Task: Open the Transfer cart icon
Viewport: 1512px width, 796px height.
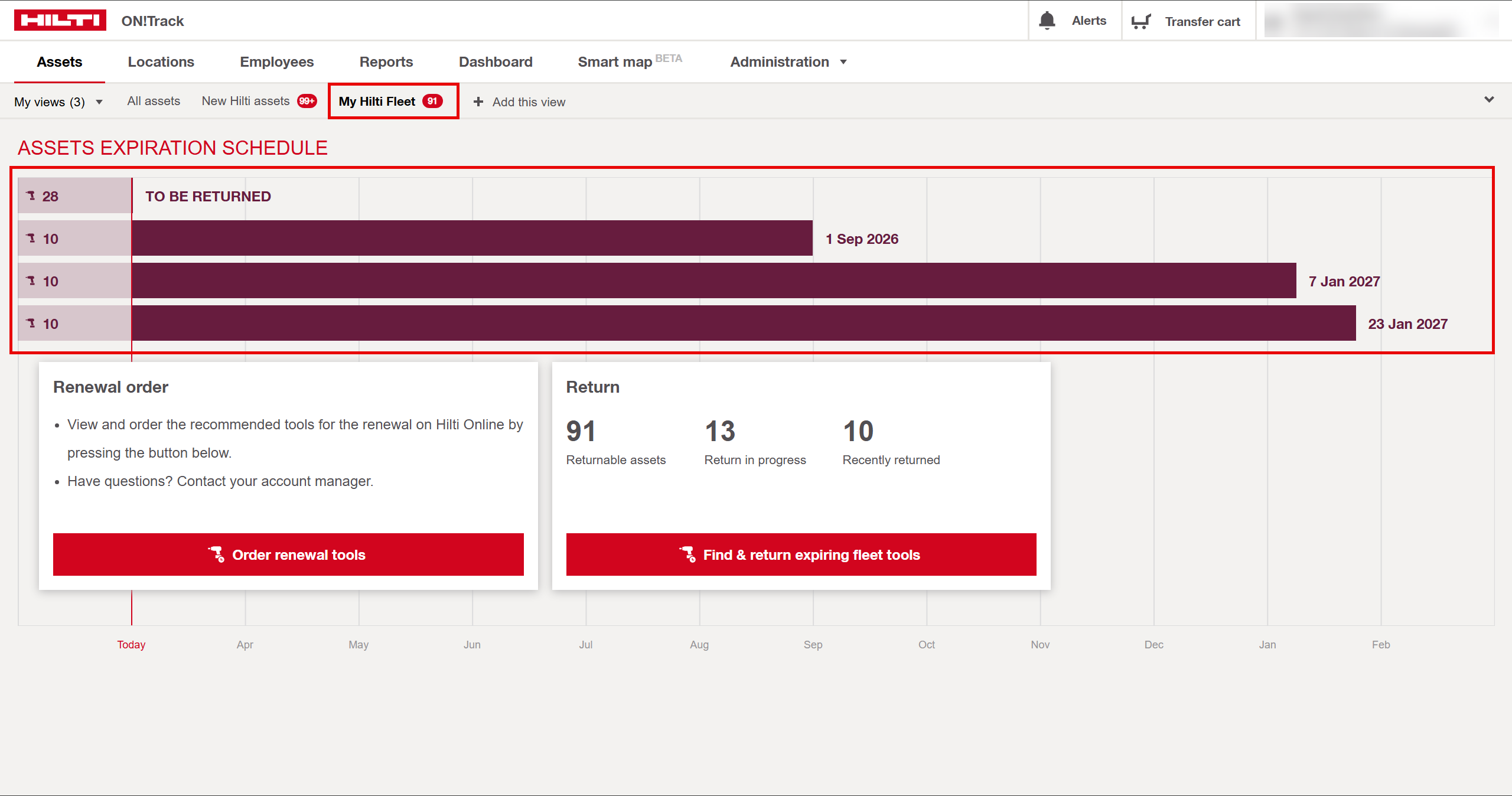Action: (x=1140, y=21)
